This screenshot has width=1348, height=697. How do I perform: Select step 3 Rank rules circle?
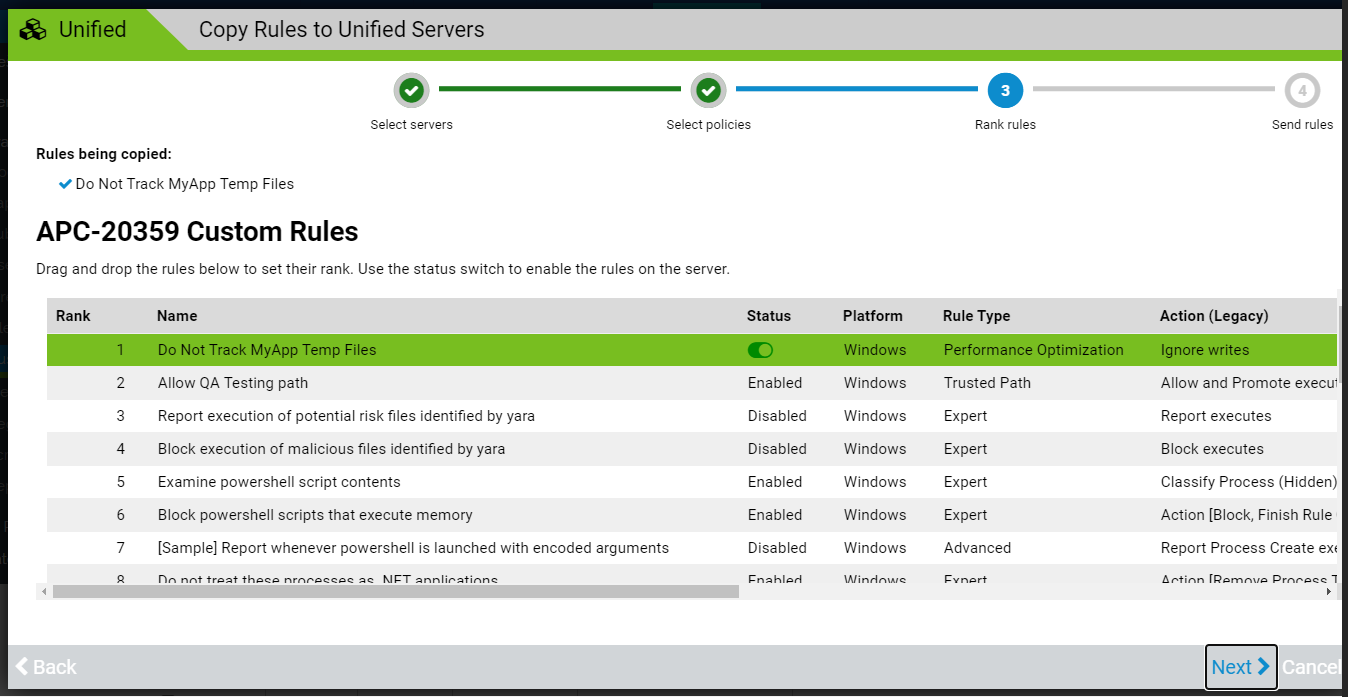point(1004,90)
